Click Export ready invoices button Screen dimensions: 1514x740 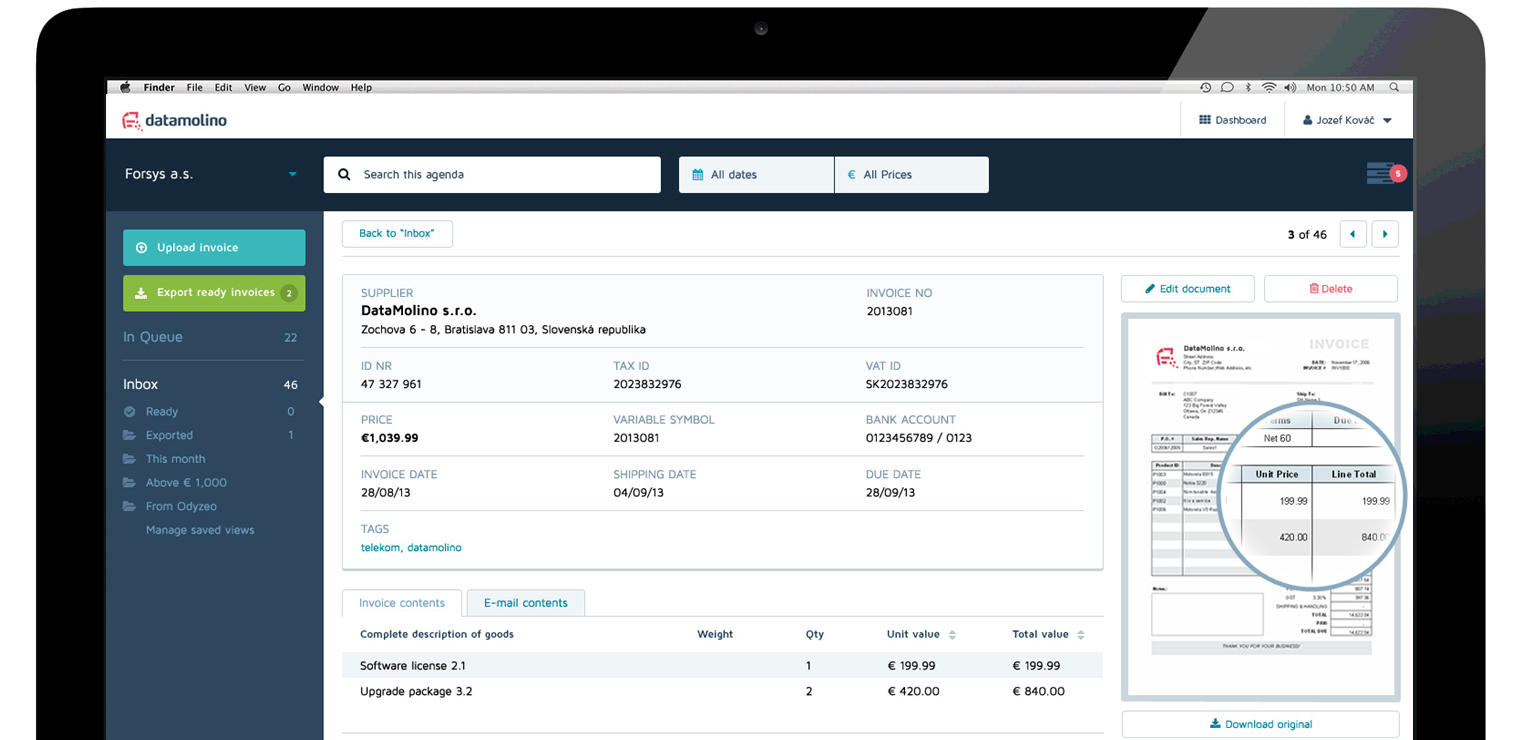pos(214,293)
